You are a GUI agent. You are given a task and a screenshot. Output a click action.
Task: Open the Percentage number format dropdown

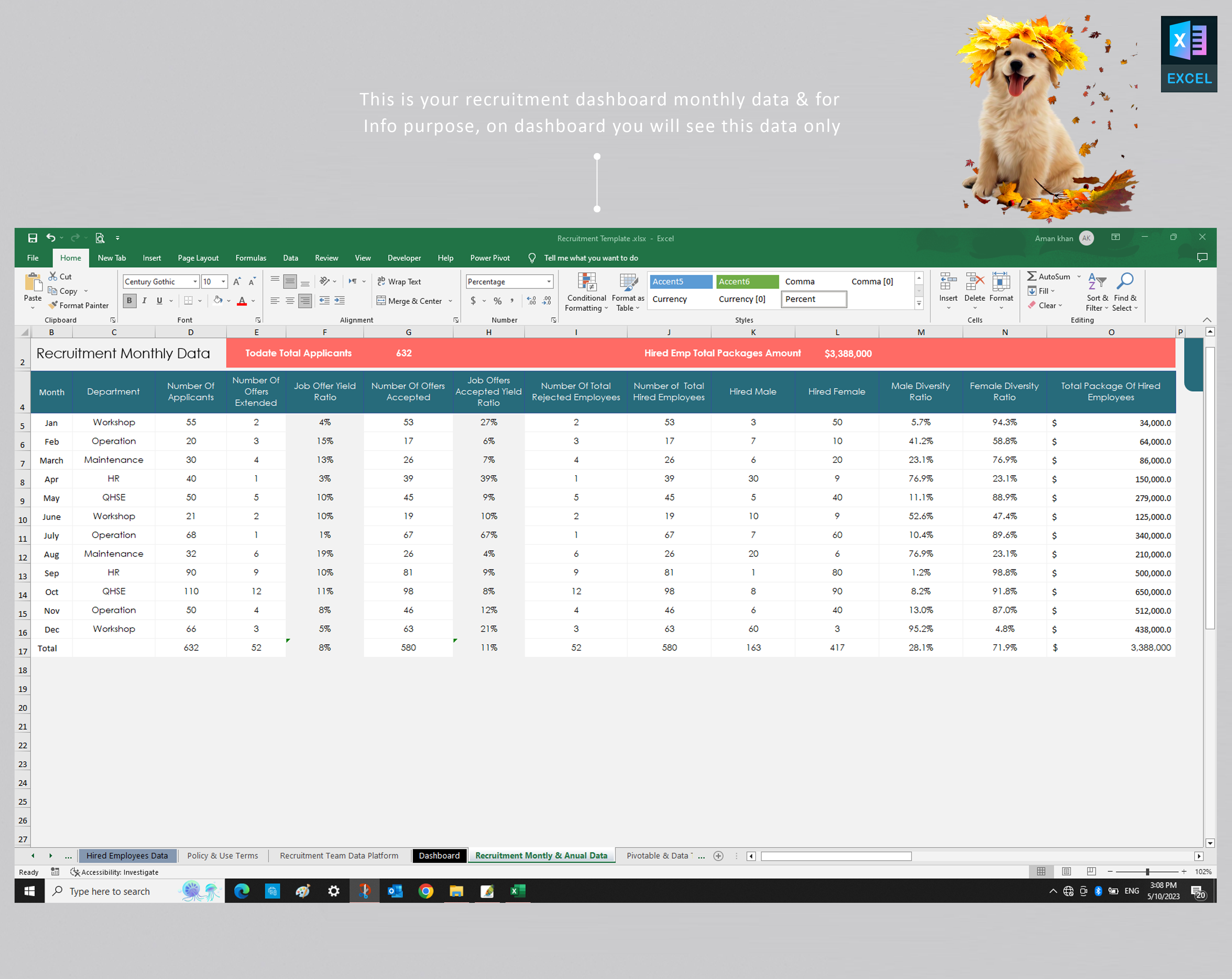[549, 282]
